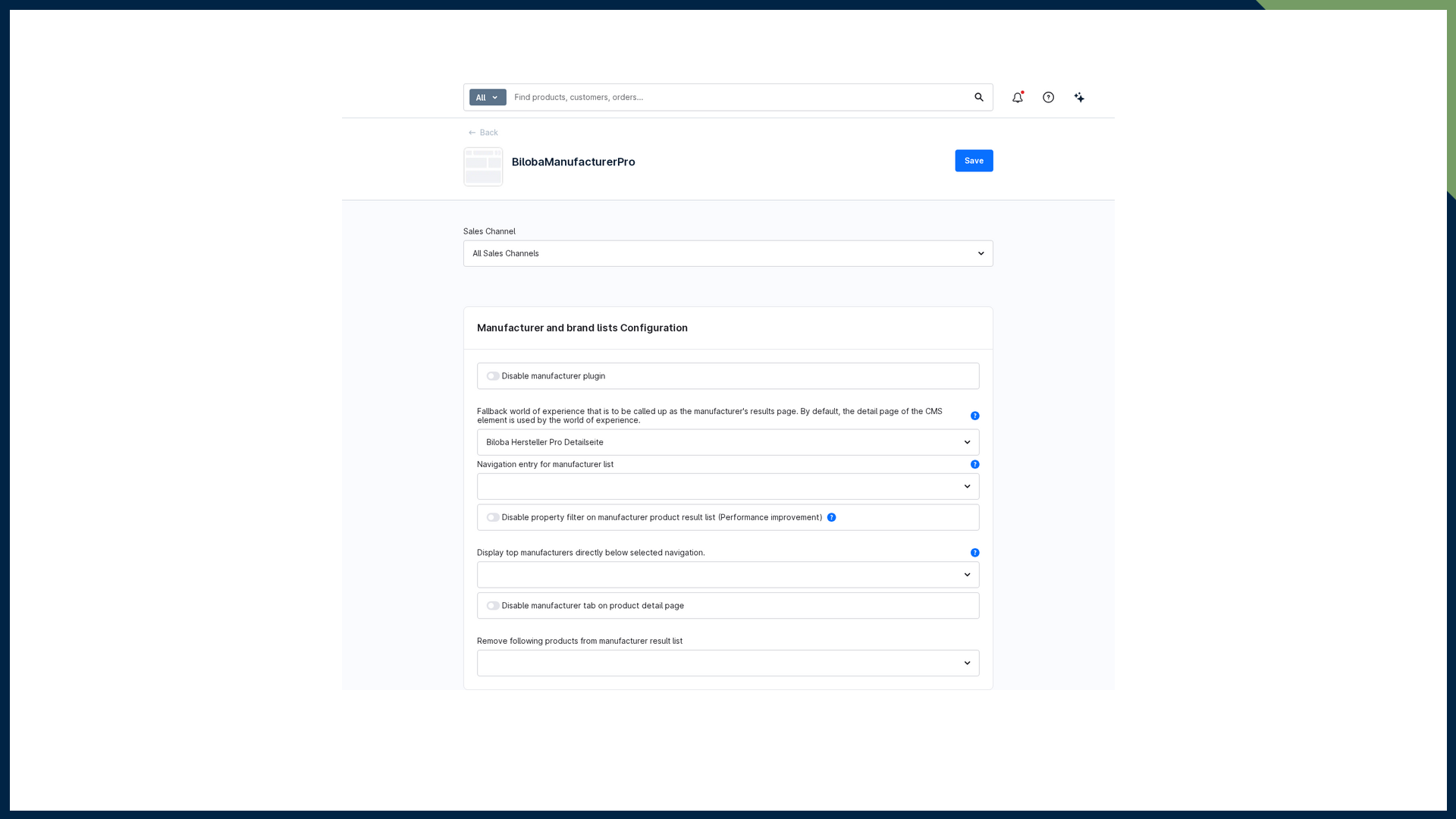Toggle Disable property filter switch
This screenshot has height=819, width=1456.
coord(493,517)
